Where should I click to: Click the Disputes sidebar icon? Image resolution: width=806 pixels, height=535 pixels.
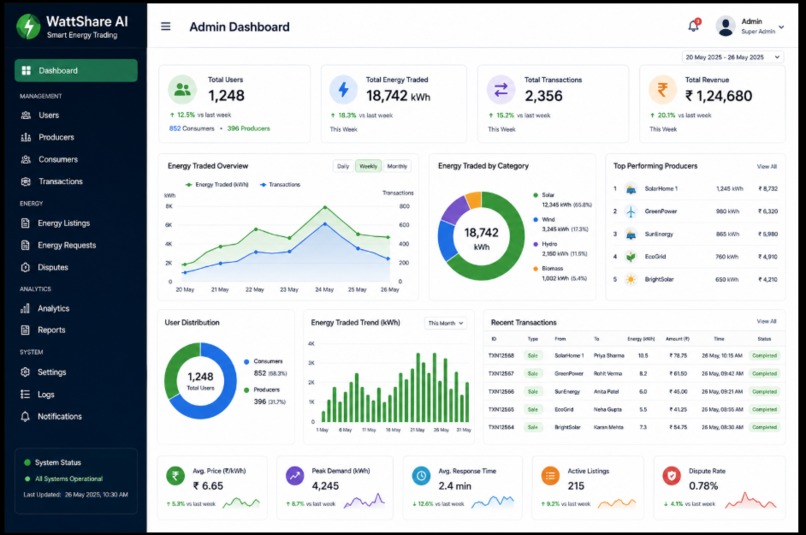tap(25, 267)
